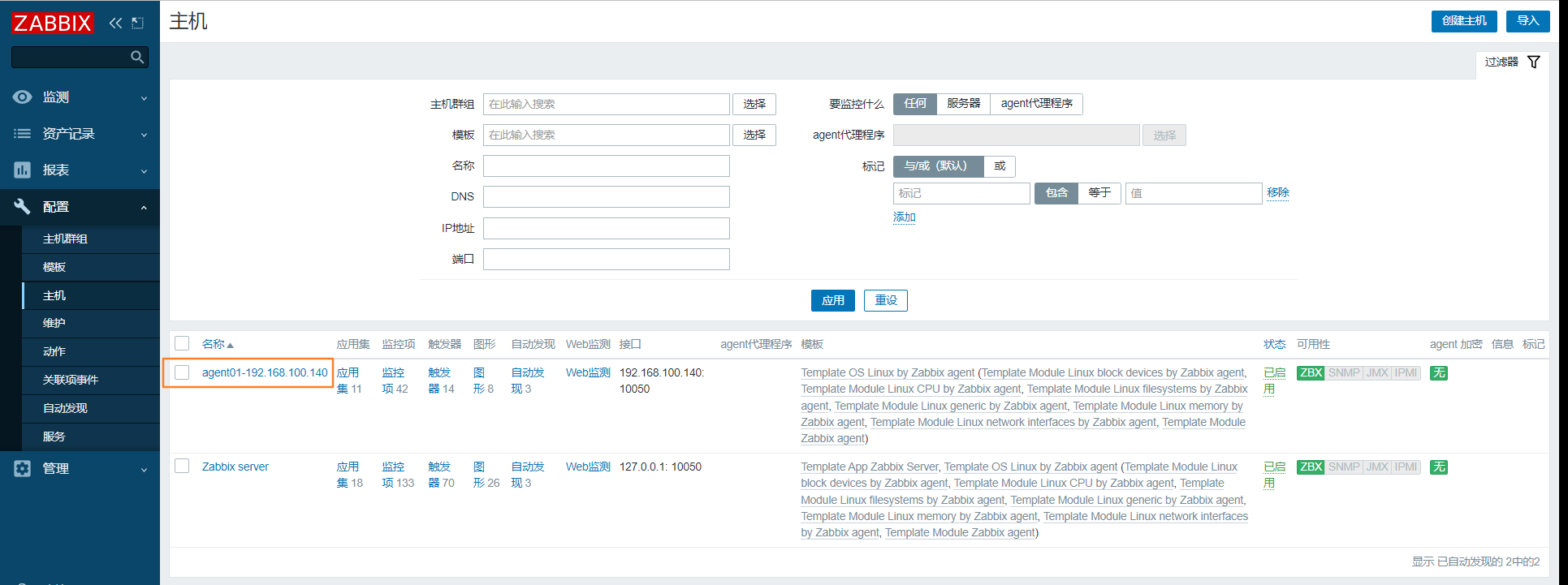The height and width of the screenshot is (585, 1568).
Task: Click 无 encryption badge for Zabbix server
Action: pyautogui.click(x=1439, y=467)
